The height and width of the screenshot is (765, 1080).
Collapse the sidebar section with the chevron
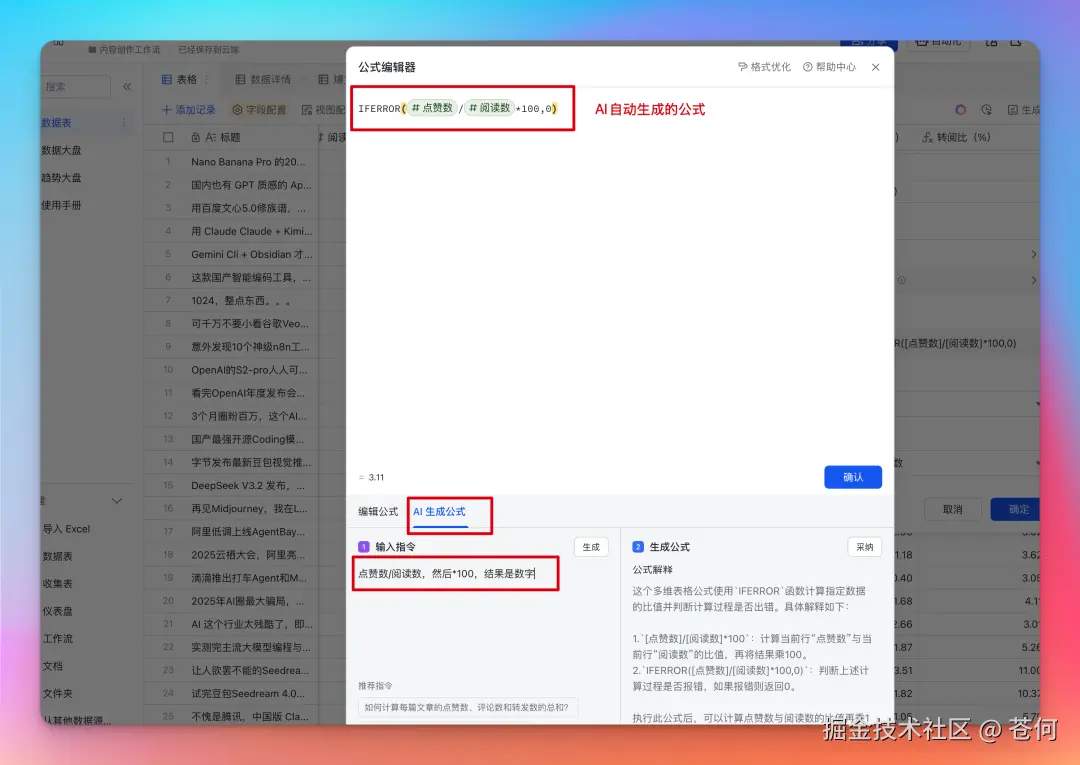[x=117, y=500]
